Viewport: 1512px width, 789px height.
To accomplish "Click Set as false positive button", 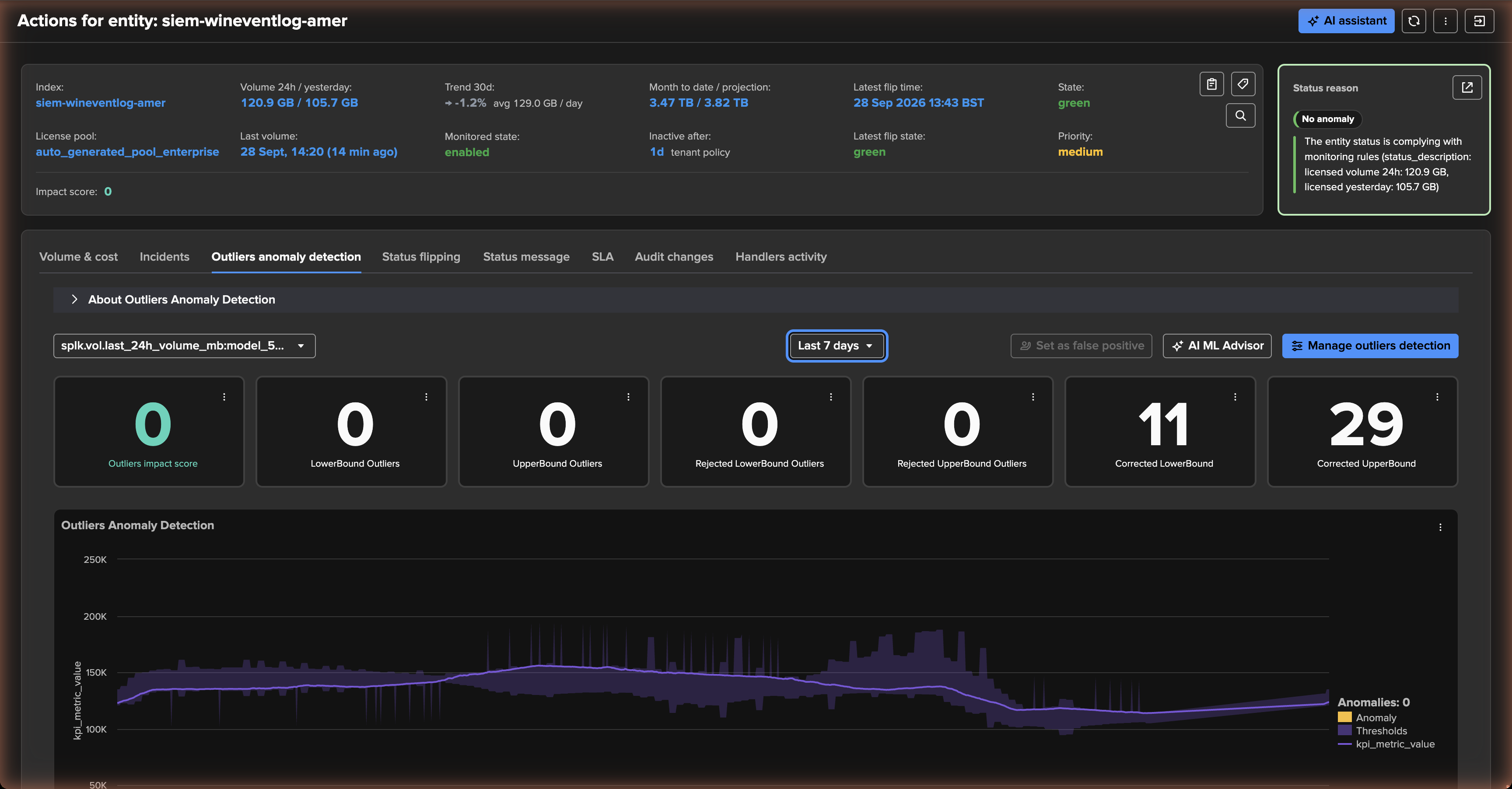I will coord(1081,346).
